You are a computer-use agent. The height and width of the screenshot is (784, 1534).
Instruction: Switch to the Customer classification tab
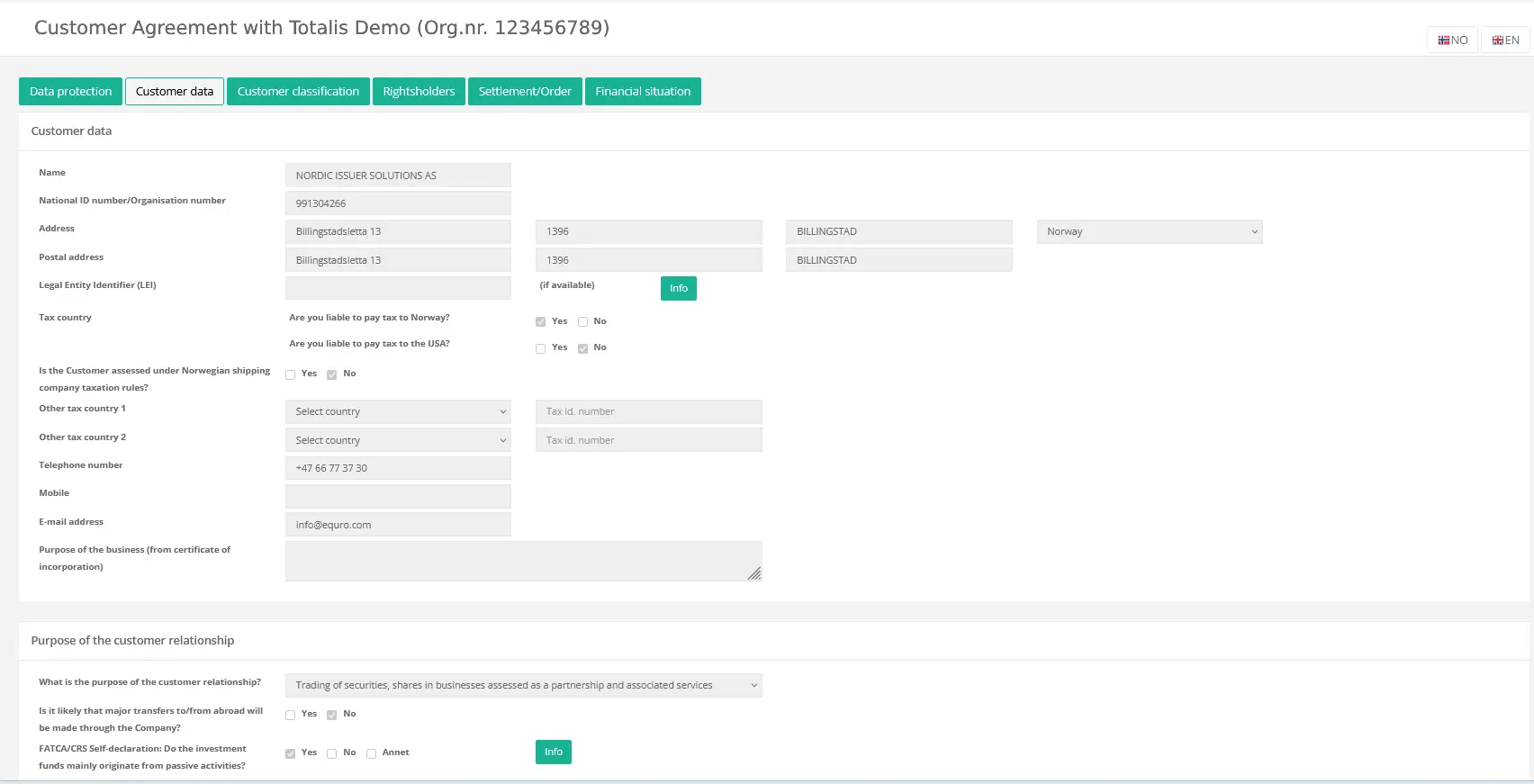[x=298, y=92]
